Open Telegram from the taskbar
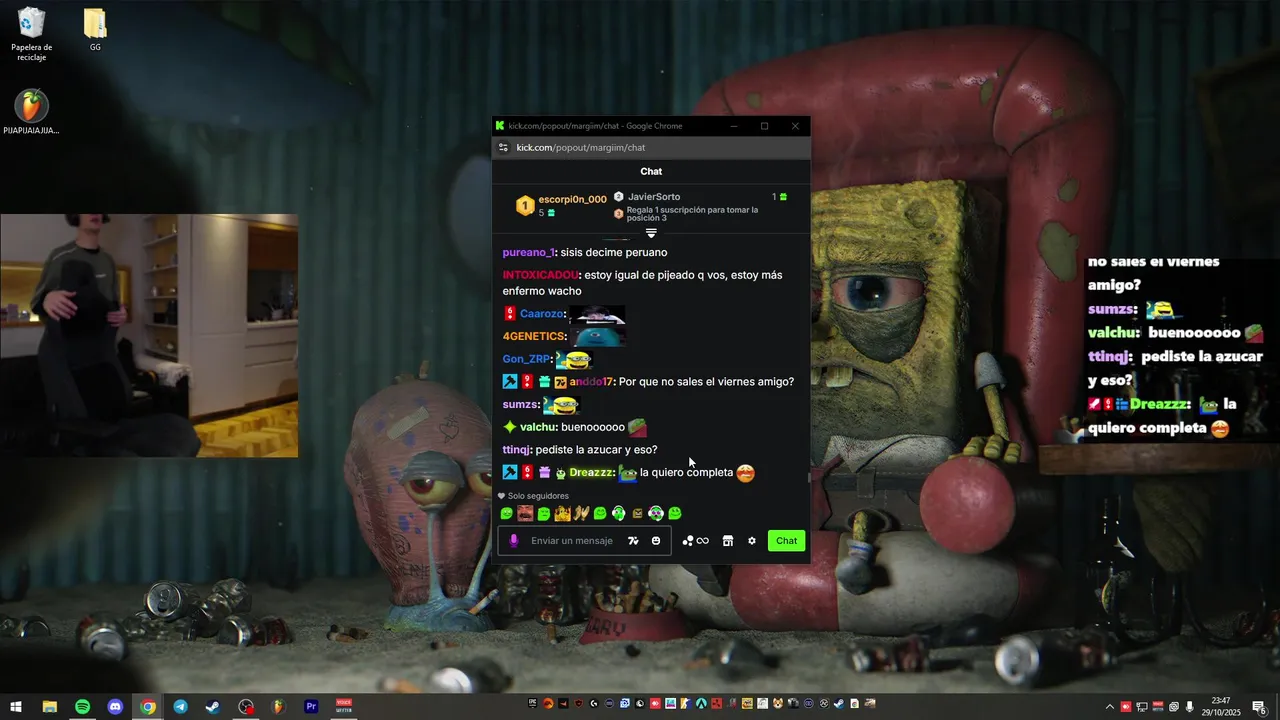 (x=180, y=707)
